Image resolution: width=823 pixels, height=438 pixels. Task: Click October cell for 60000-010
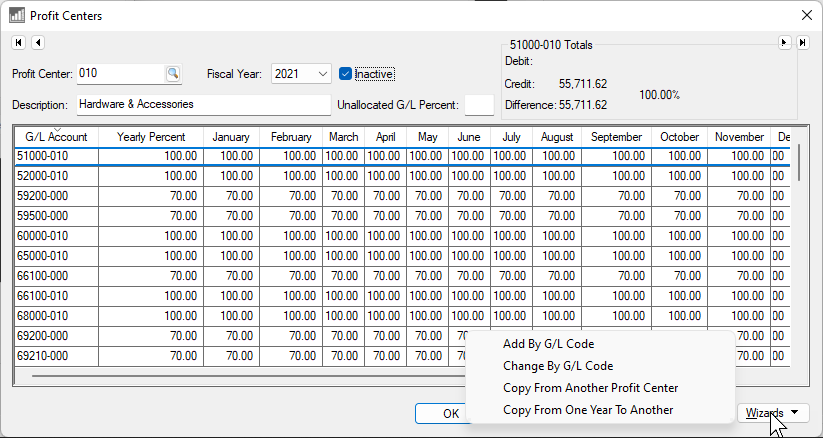(680, 236)
